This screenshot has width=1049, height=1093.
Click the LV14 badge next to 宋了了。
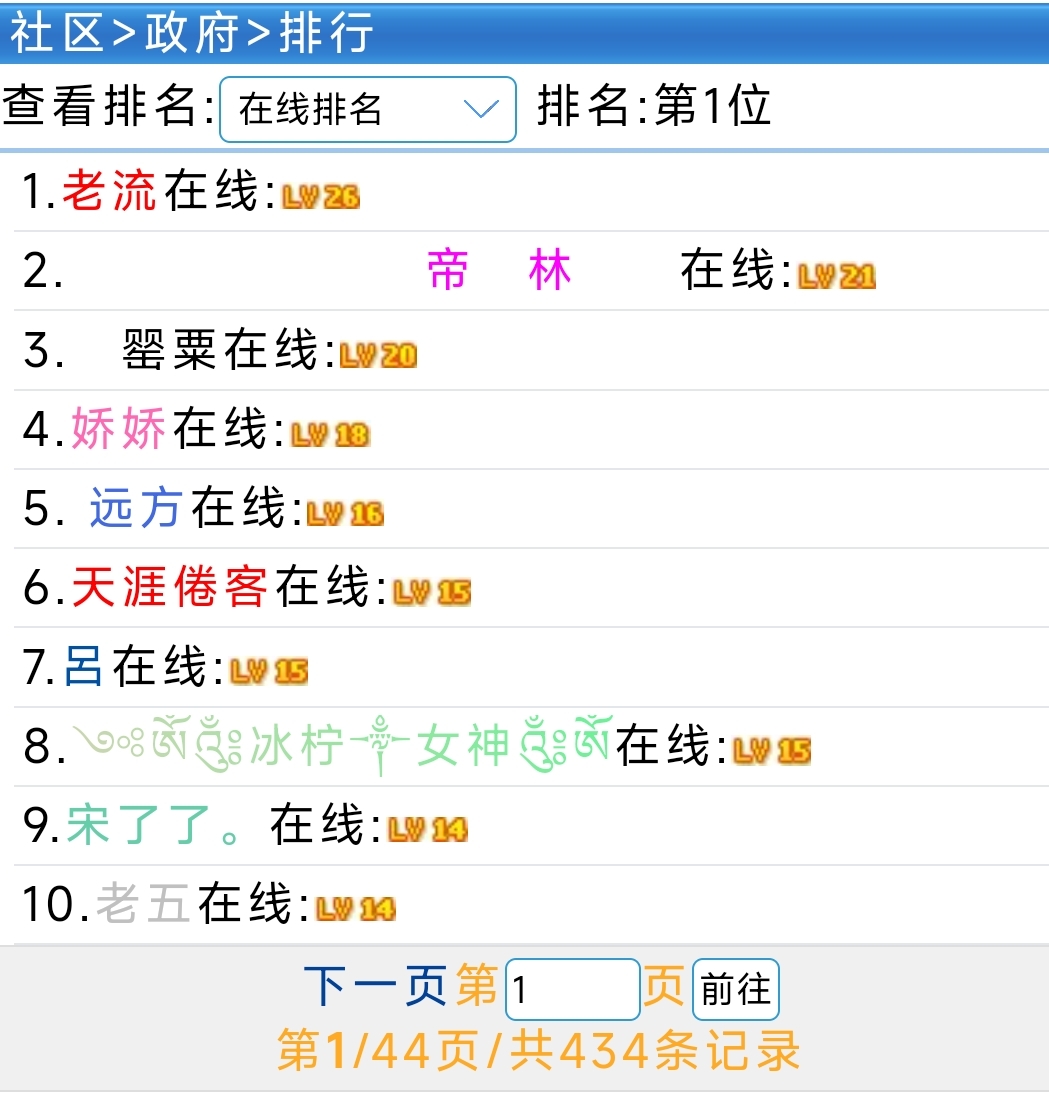[428, 831]
